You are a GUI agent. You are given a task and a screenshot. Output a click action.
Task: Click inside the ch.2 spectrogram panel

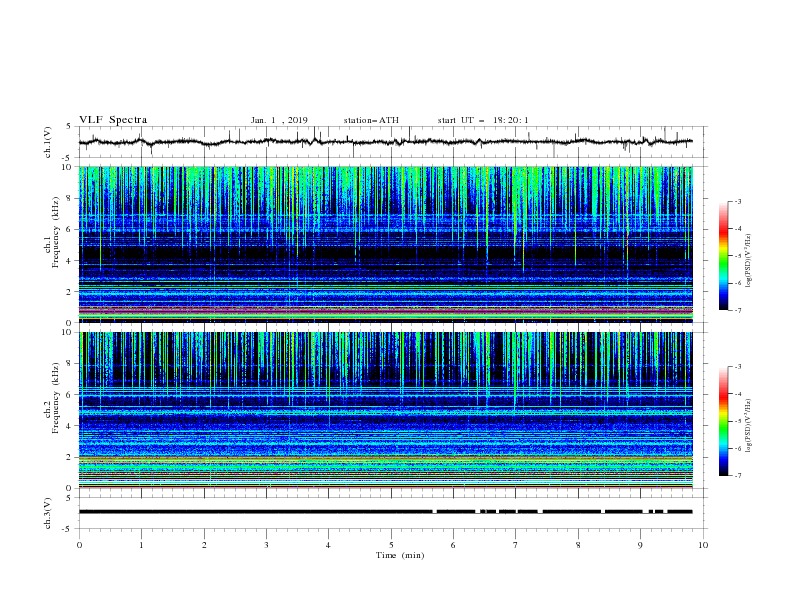point(386,410)
